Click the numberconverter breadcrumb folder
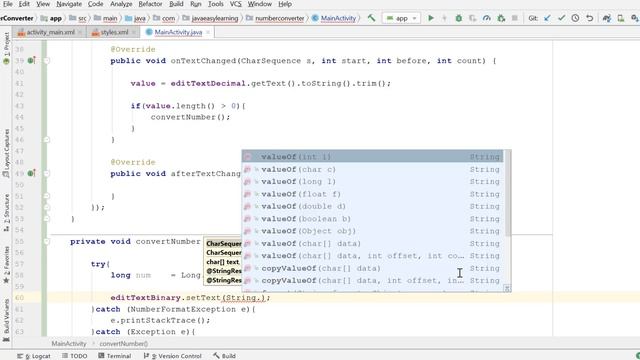 pyautogui.click(x=275, y=18)
